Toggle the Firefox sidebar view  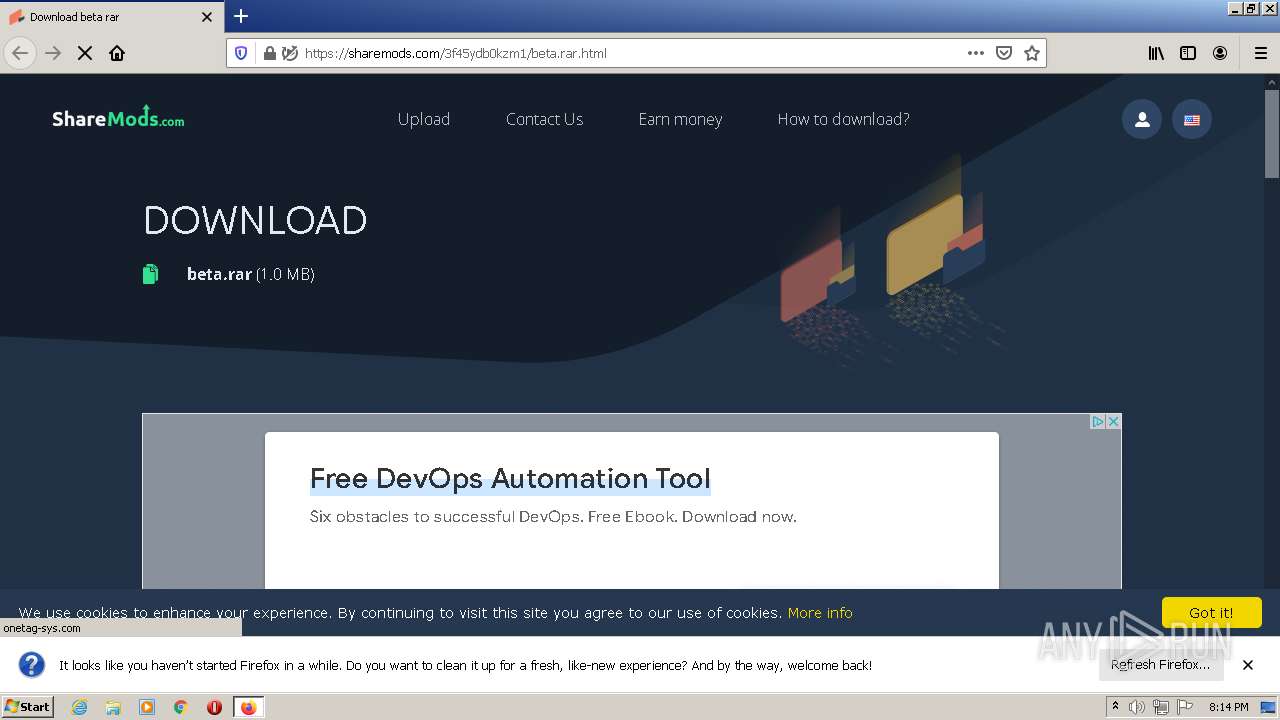[1188, 53]
